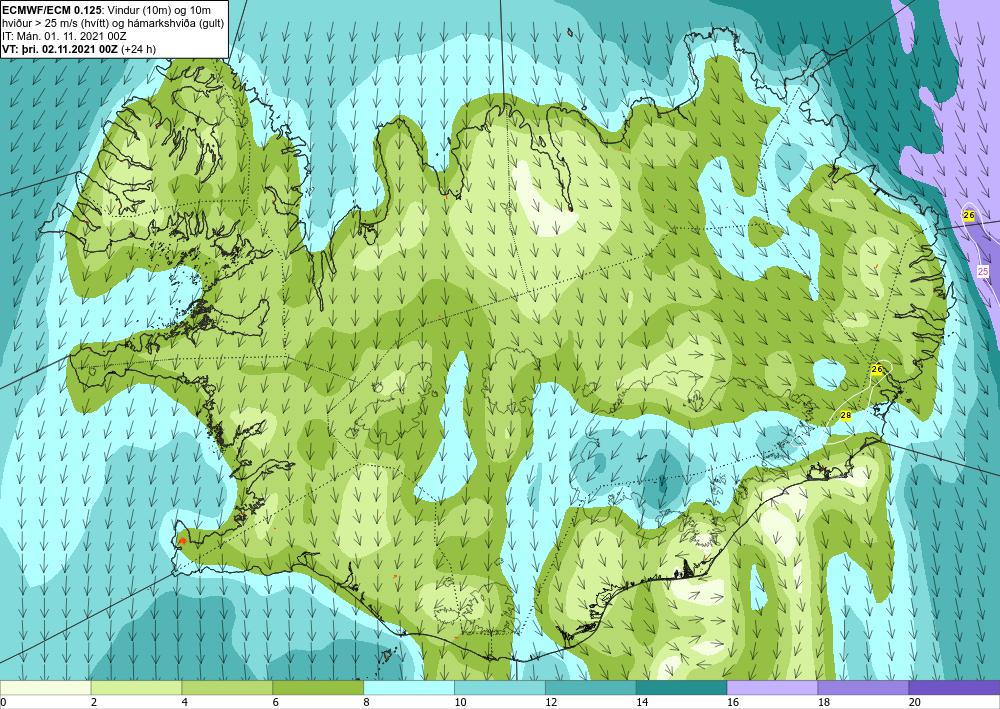Click the 6–8 m/s green legend swatch
1000x709 pixels.
pos(318,687)
